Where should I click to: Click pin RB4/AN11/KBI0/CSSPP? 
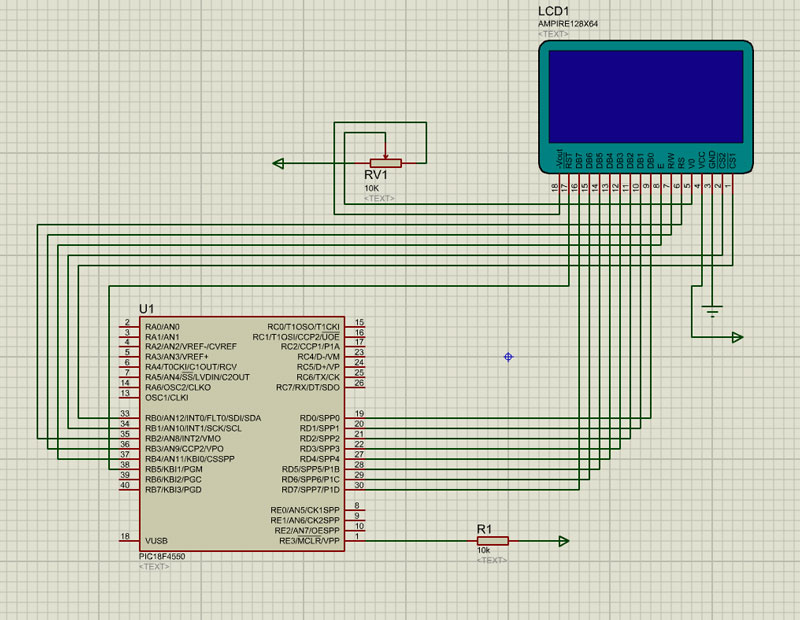[190, 459]
